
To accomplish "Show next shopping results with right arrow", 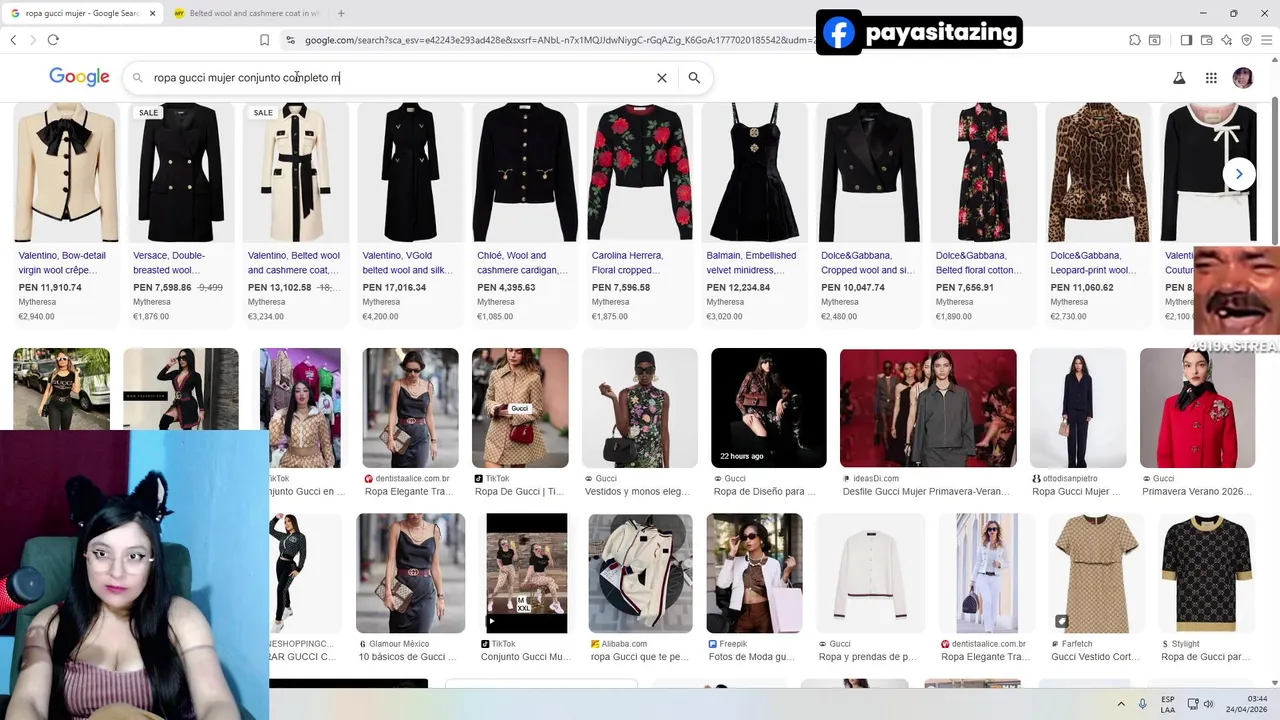I will point(1239,173).
